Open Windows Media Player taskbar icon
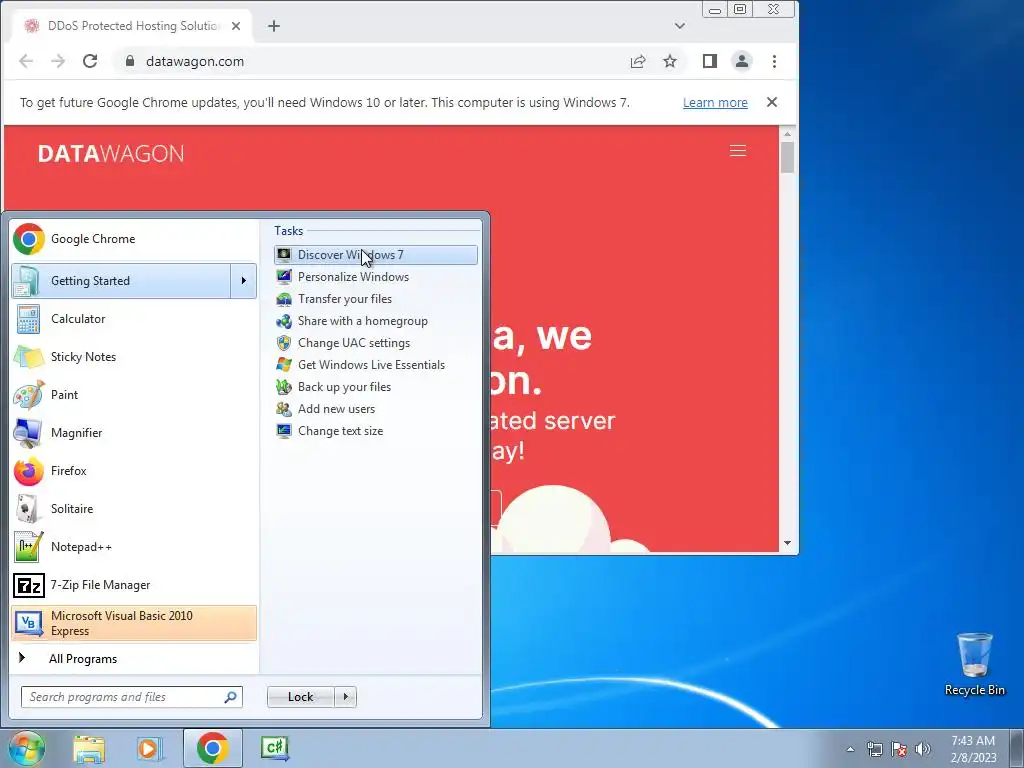The height and width of the screenshot is (768, 1024). coord(149,748)
